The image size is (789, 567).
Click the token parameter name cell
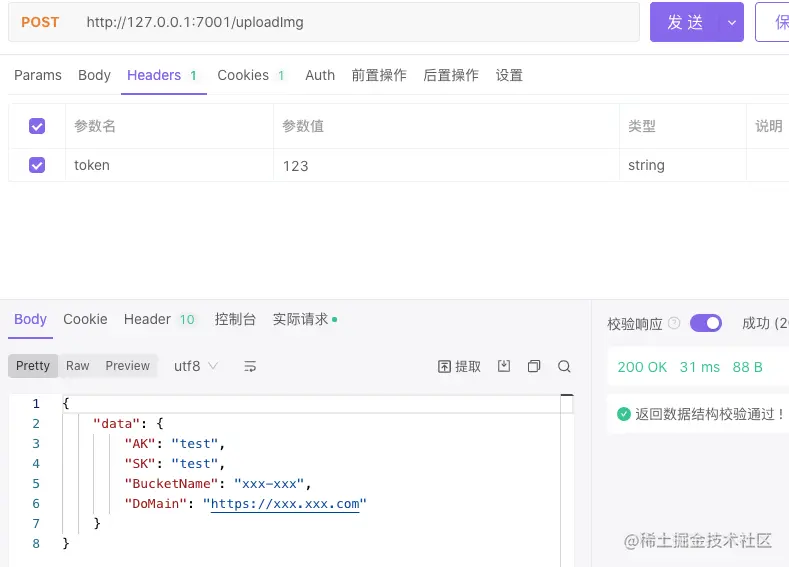pyautogui.click(x=169, y=165)
